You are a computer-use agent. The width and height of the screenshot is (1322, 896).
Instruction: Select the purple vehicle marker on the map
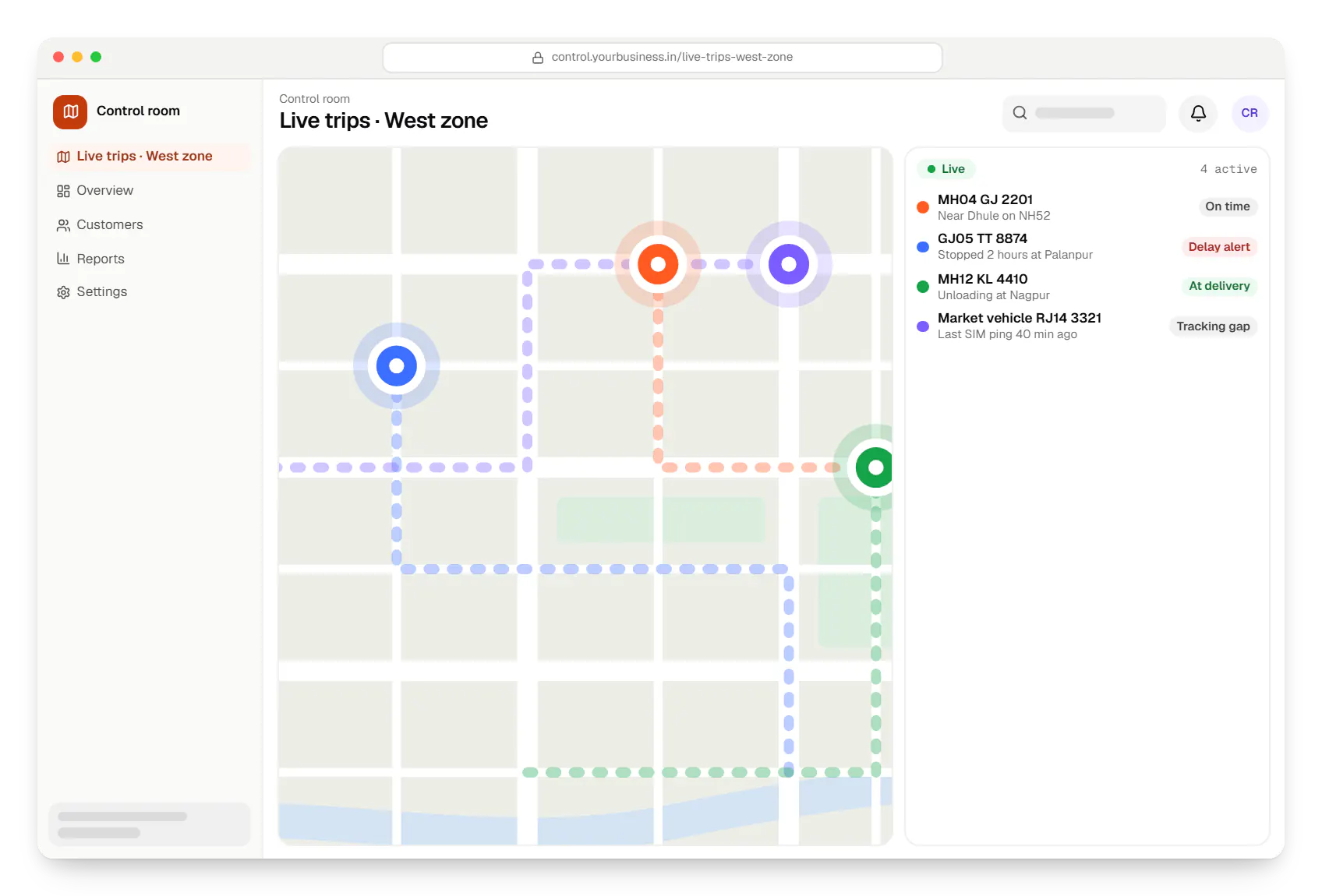pyautogui.click(x=789, y=264)
